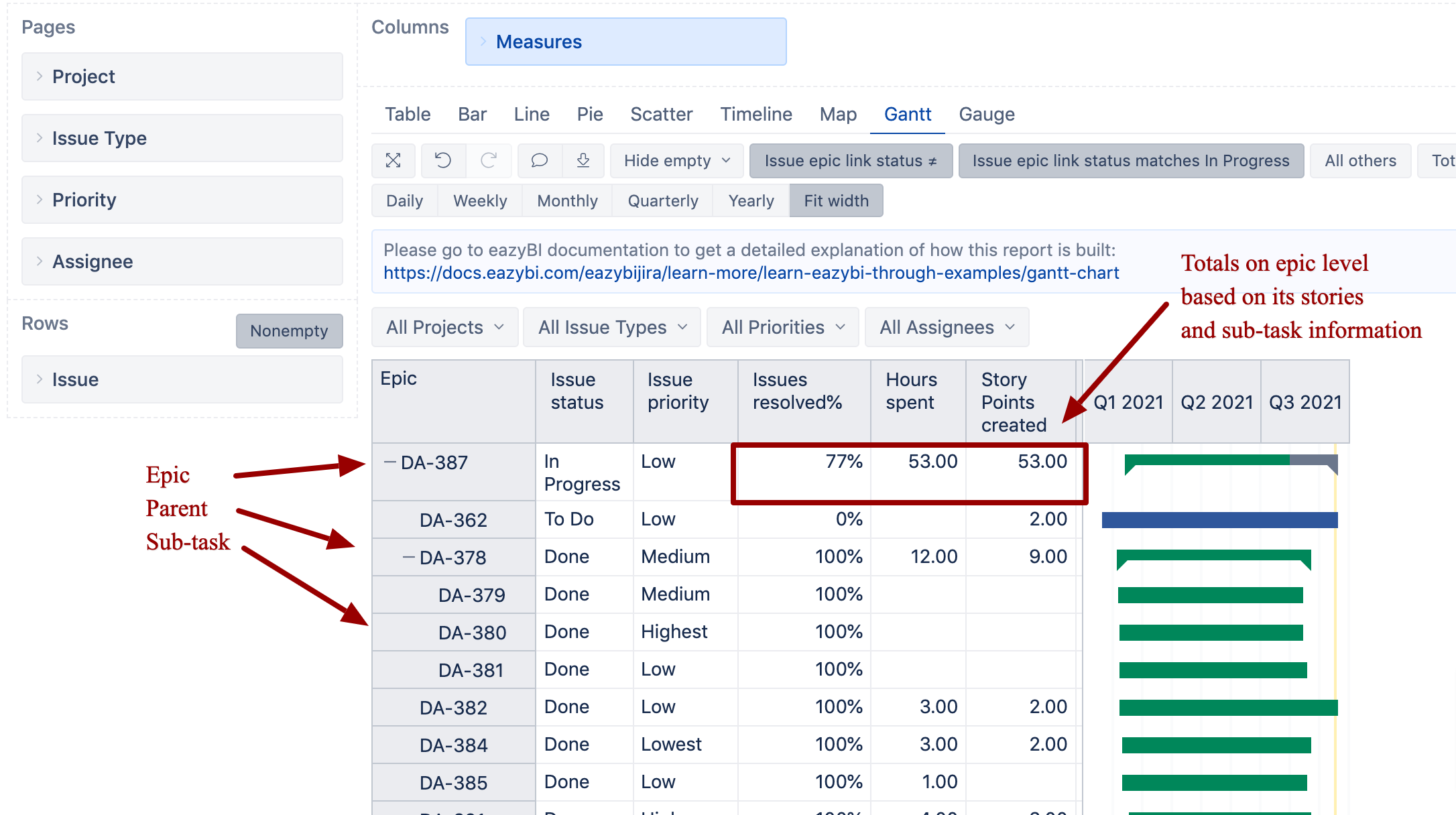Open the Hide empty dropdown

676,161
